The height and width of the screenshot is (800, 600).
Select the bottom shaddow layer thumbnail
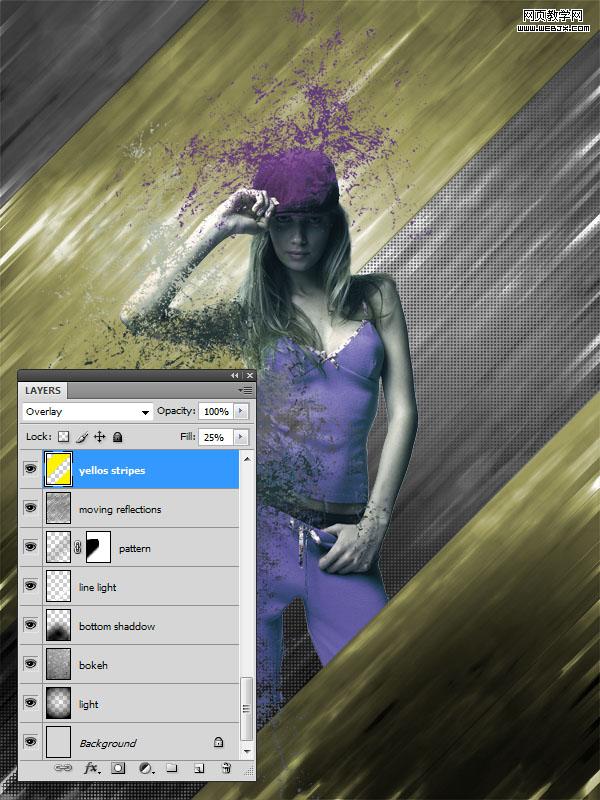pos(59,625)
